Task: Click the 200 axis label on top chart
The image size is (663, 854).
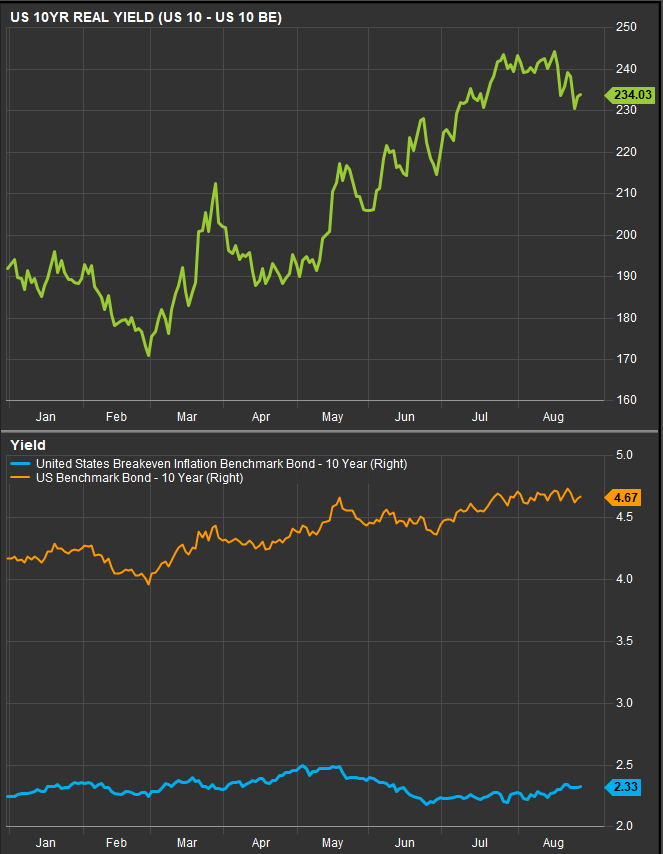Action: click(x=626, y=235)
